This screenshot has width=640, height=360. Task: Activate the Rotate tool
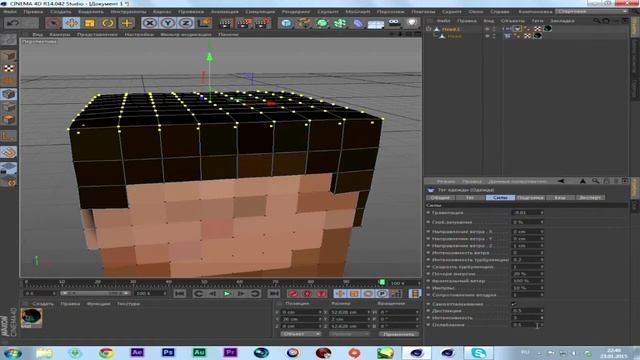point(108,23)
